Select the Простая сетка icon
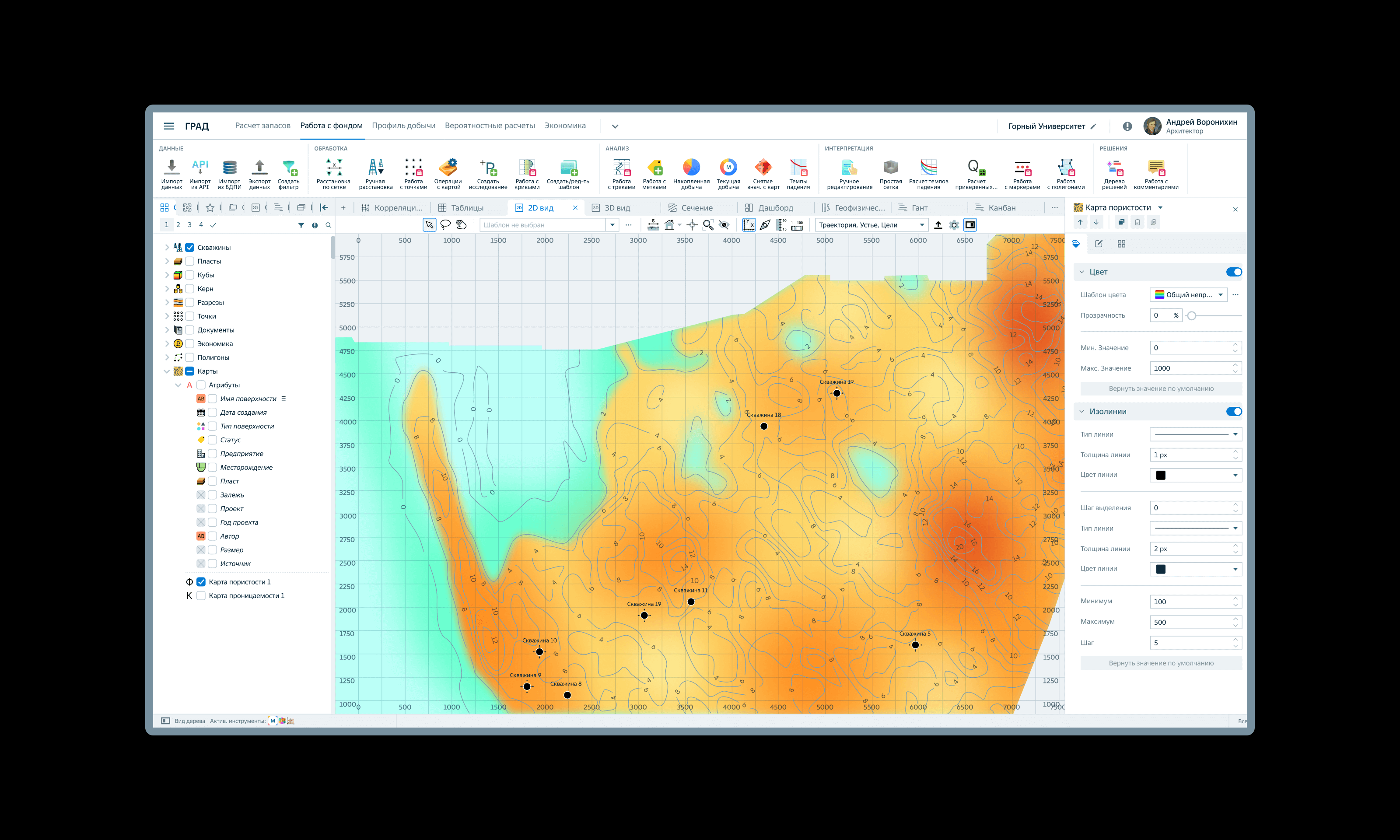The width and height of the screenshot is (1400, 840). 890,168
